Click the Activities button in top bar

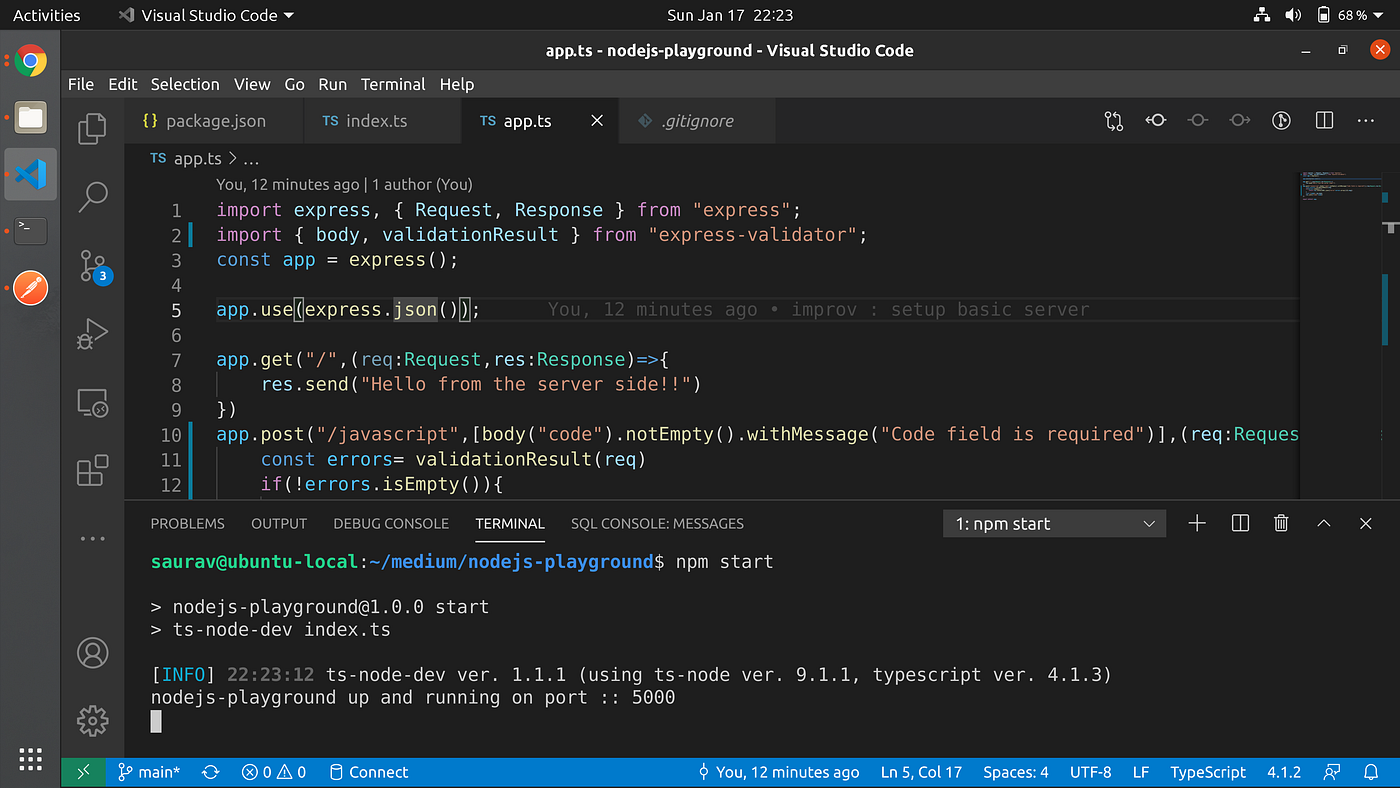(46, 15)
